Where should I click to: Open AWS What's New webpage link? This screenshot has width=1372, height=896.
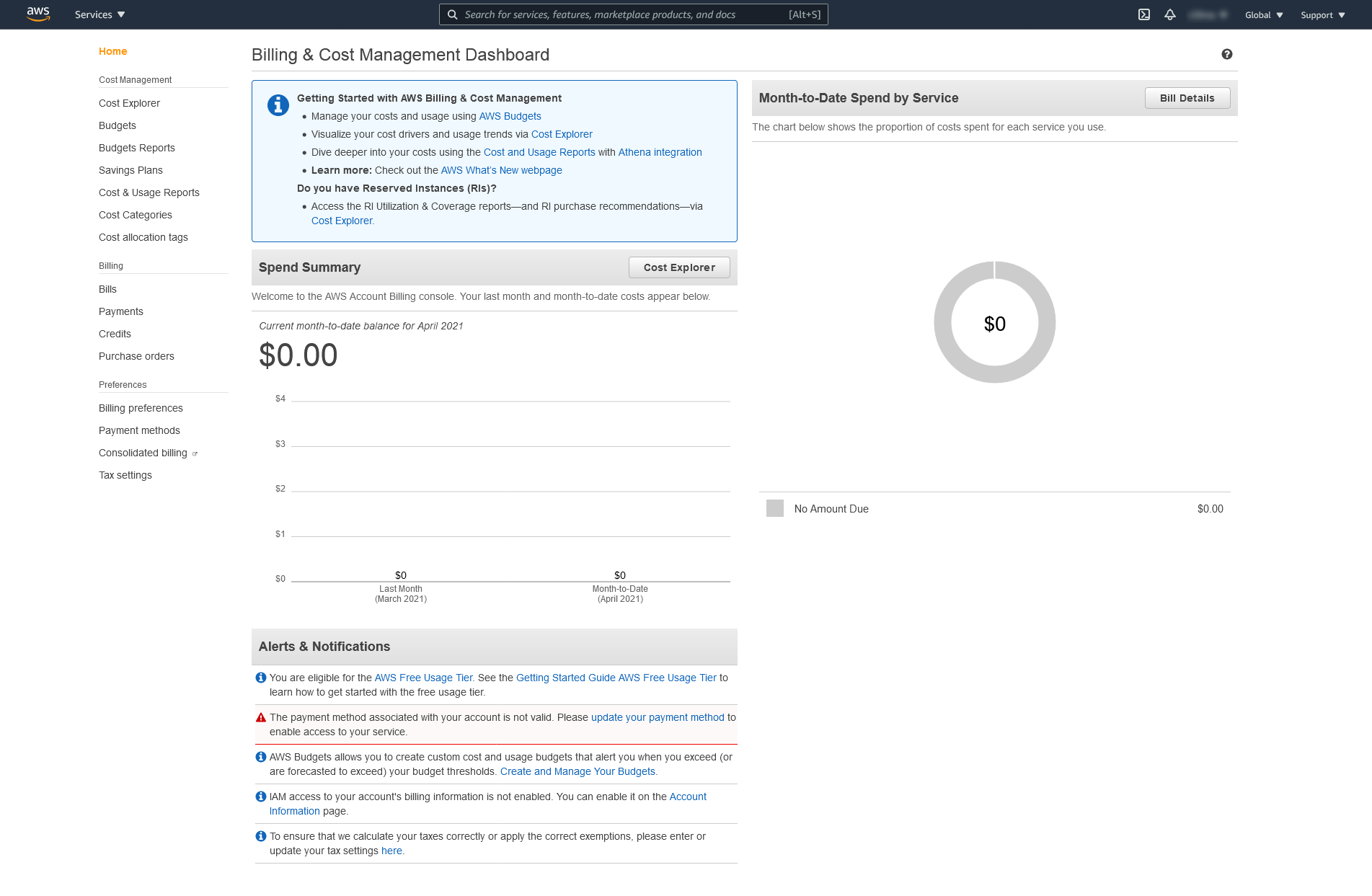tap(501, 170)
